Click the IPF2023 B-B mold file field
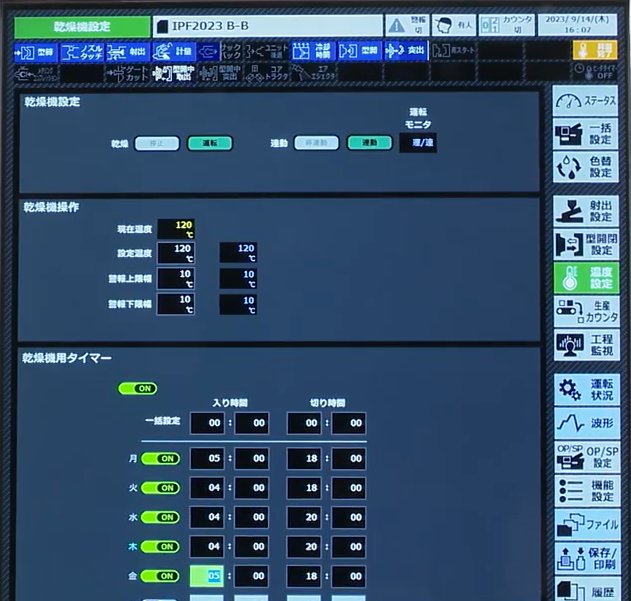Viewport: 631px width, 601px height. (268, 26)
